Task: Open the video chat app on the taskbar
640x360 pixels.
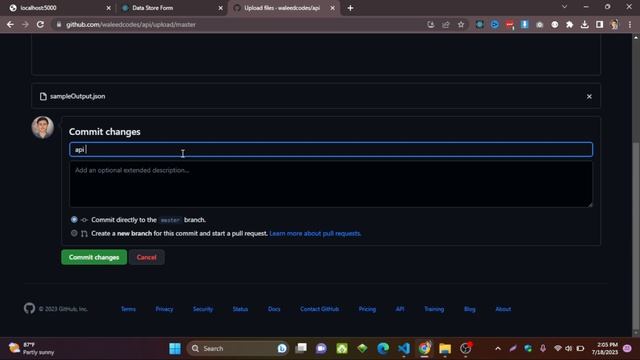Action: coord(321,348)
